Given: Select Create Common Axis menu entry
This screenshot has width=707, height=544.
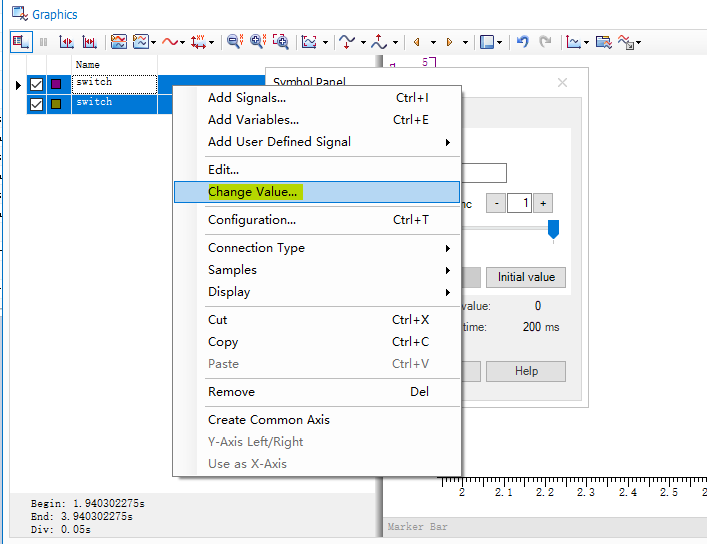Looking at the screenshot, I should point(317,420).
